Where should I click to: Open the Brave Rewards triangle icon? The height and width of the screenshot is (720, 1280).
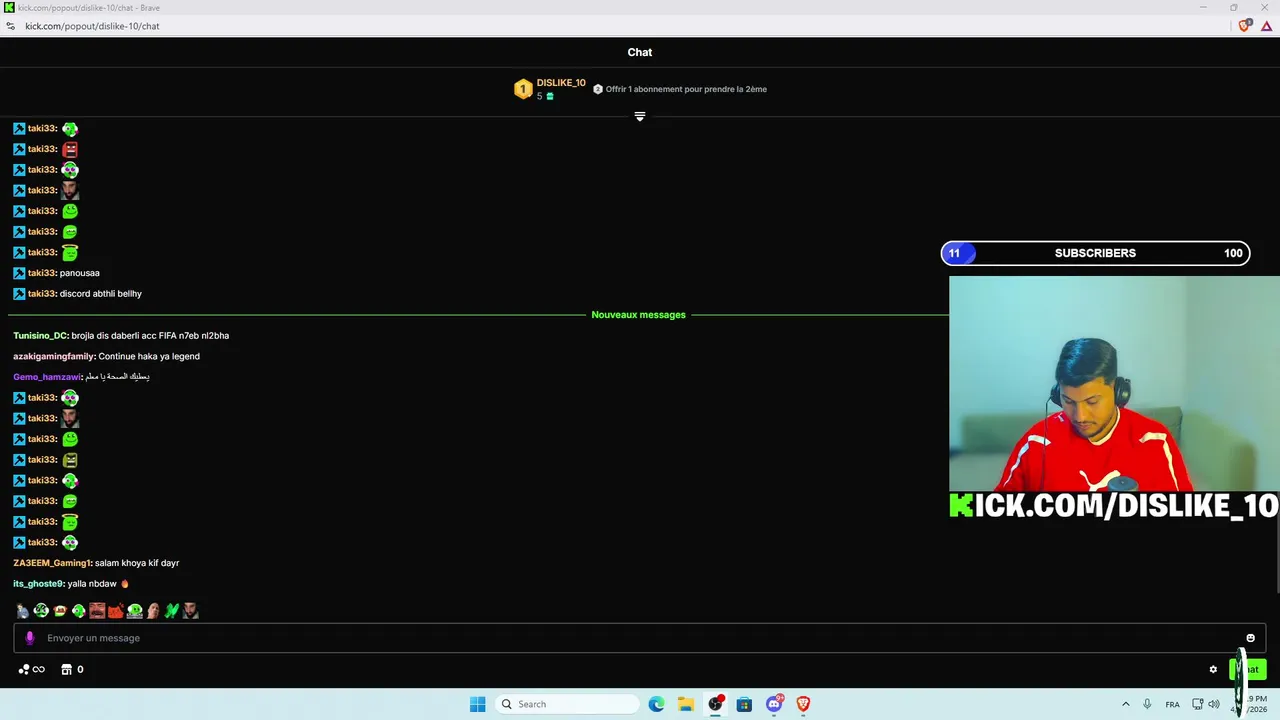[1266, 26]
